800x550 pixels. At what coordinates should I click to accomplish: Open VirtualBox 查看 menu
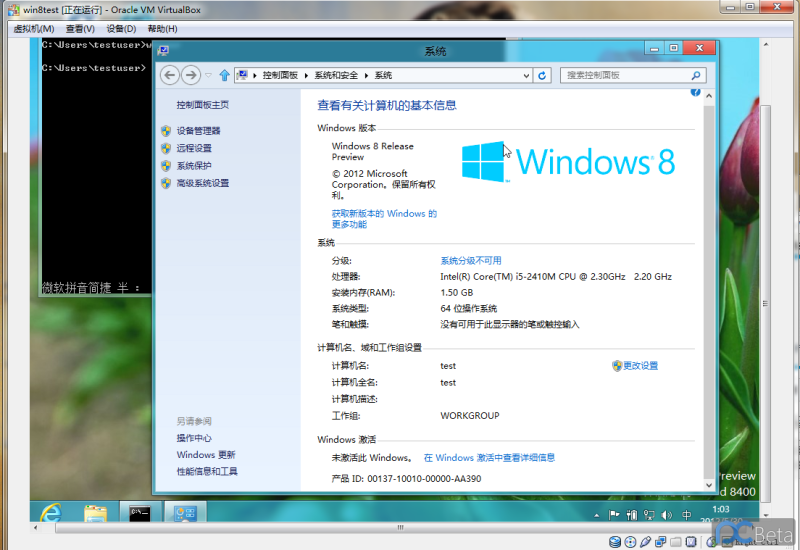[x=80, y=29]
